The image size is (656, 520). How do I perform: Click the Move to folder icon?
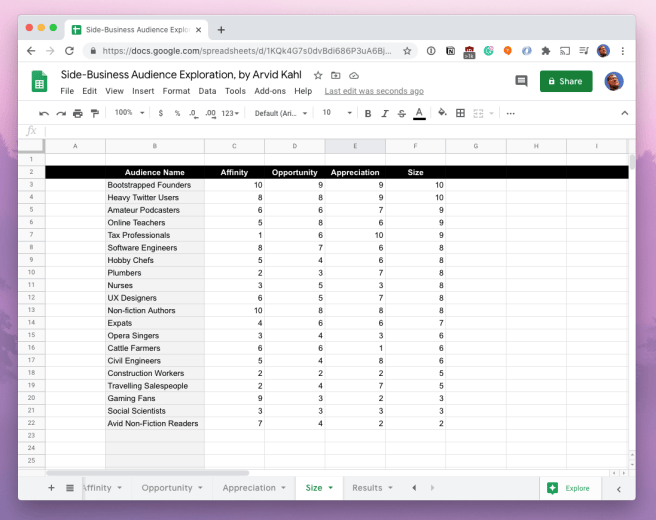(336, 76)
